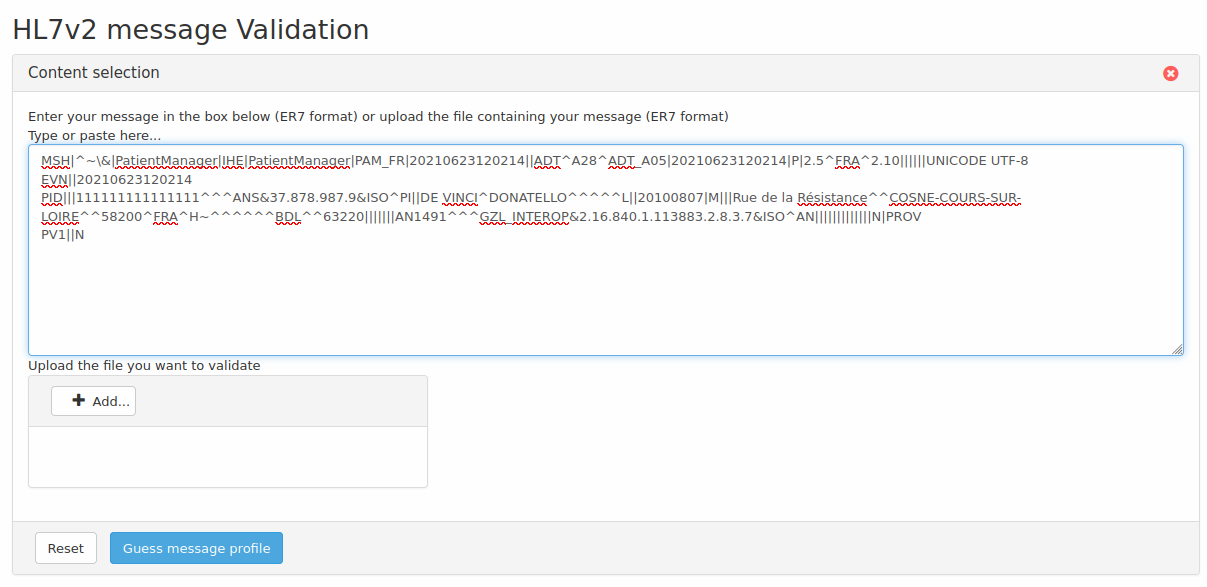Click empty space inside the message text area

pos(600,300)
